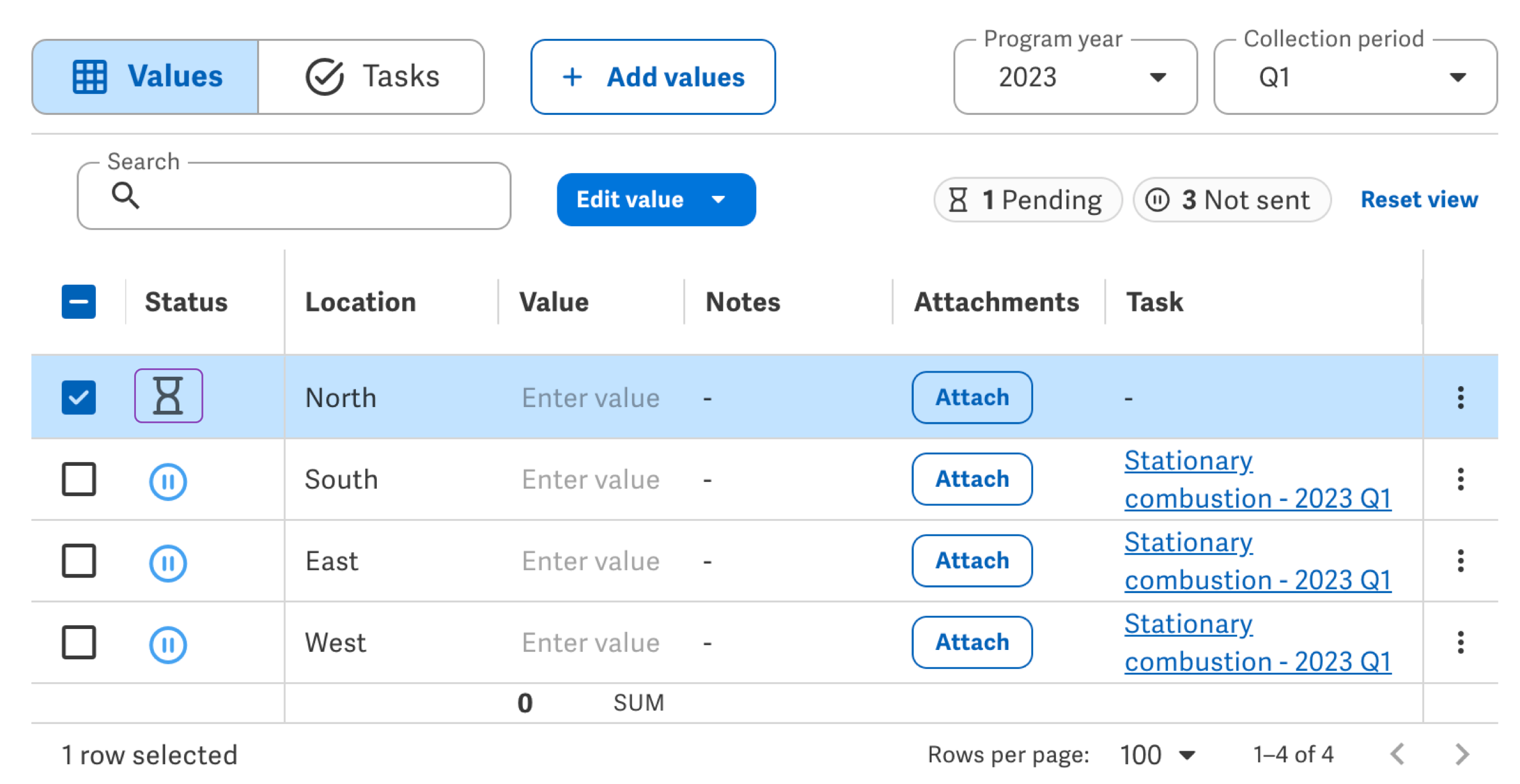Switch to the Tasks tab
This screenshot has height=784, width=1520.
371,77
